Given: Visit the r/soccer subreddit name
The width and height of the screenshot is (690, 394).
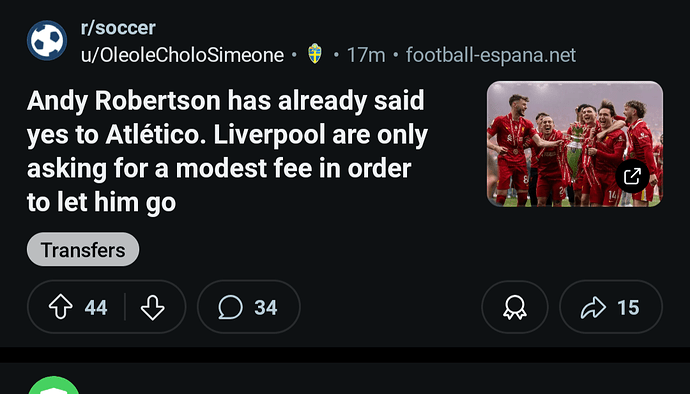Looking at the screenshot, I should [118, 28].
